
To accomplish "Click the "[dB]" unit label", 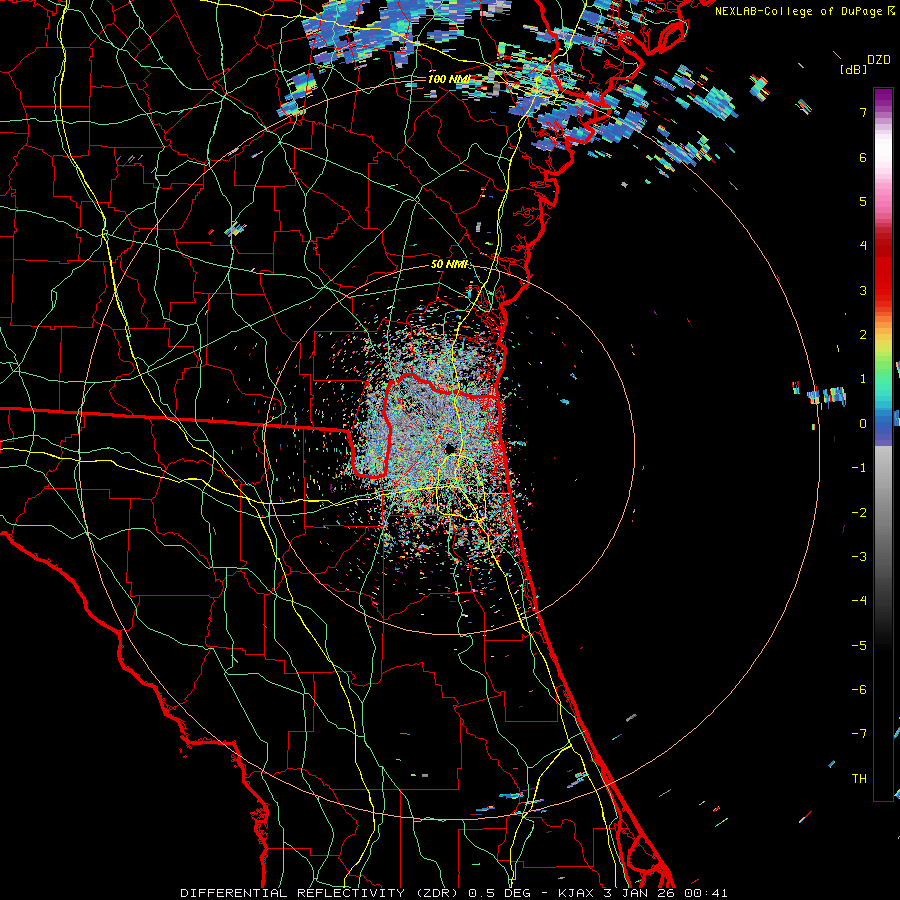I will coord(854,70).
